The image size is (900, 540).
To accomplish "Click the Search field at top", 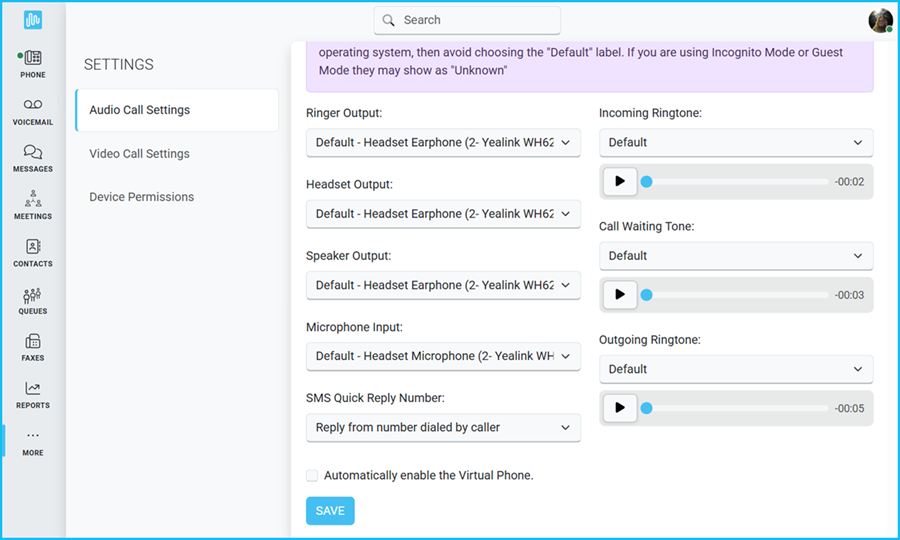I will (467, 20).
